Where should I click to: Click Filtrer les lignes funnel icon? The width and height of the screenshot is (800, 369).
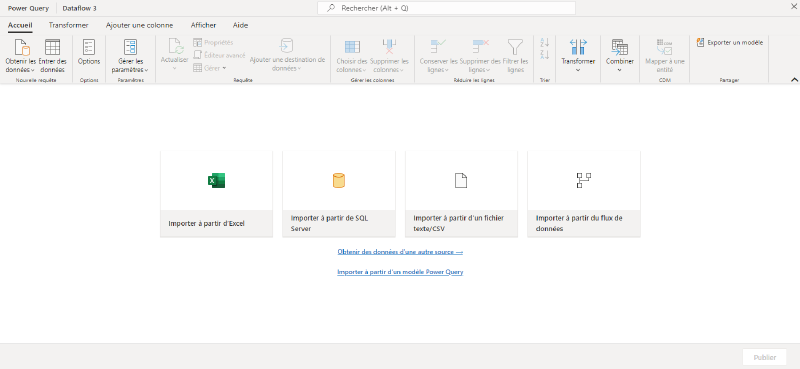(515, 47)
